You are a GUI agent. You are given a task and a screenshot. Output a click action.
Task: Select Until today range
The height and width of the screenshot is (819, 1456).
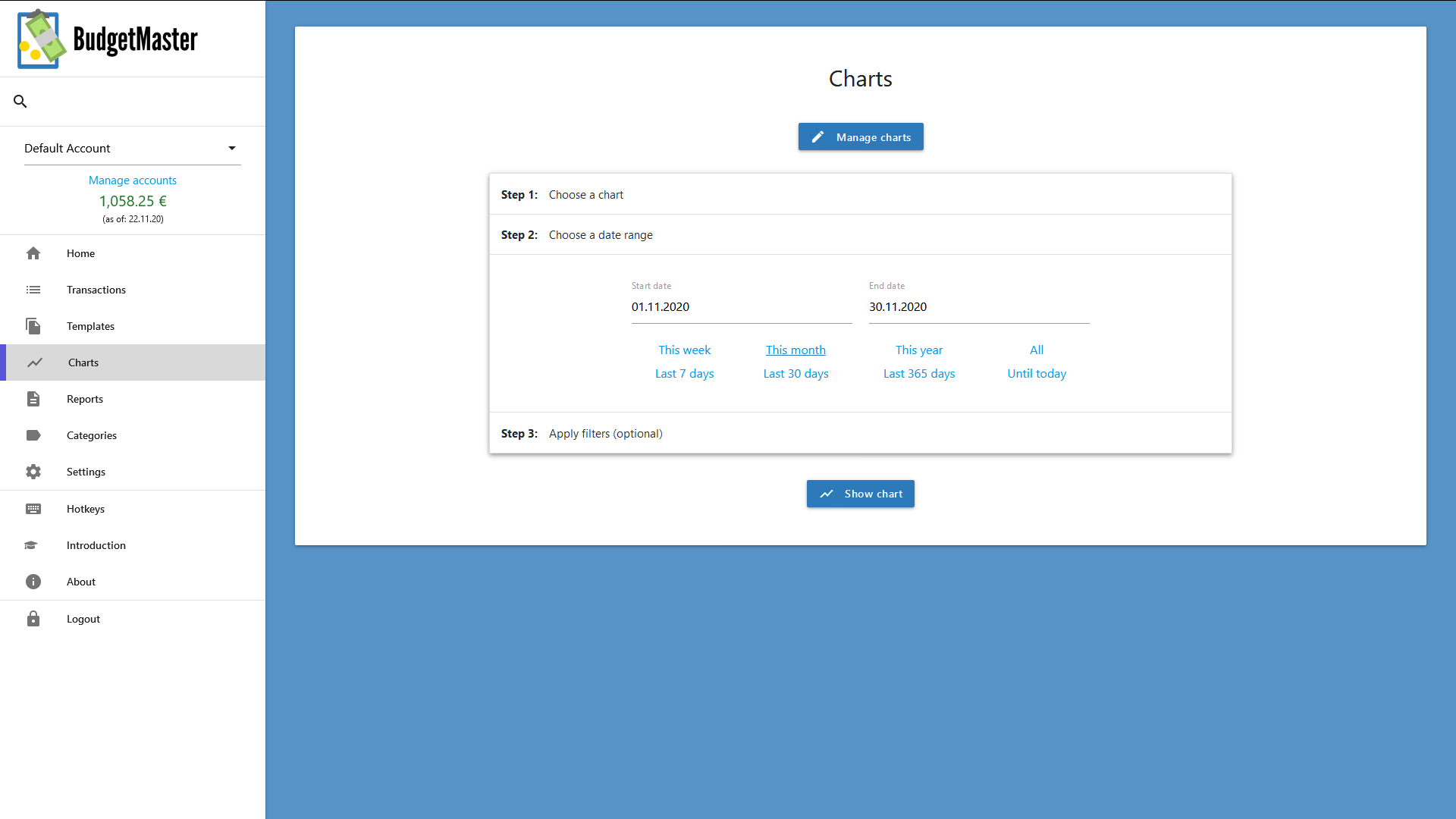click(x=1037, y=374)
